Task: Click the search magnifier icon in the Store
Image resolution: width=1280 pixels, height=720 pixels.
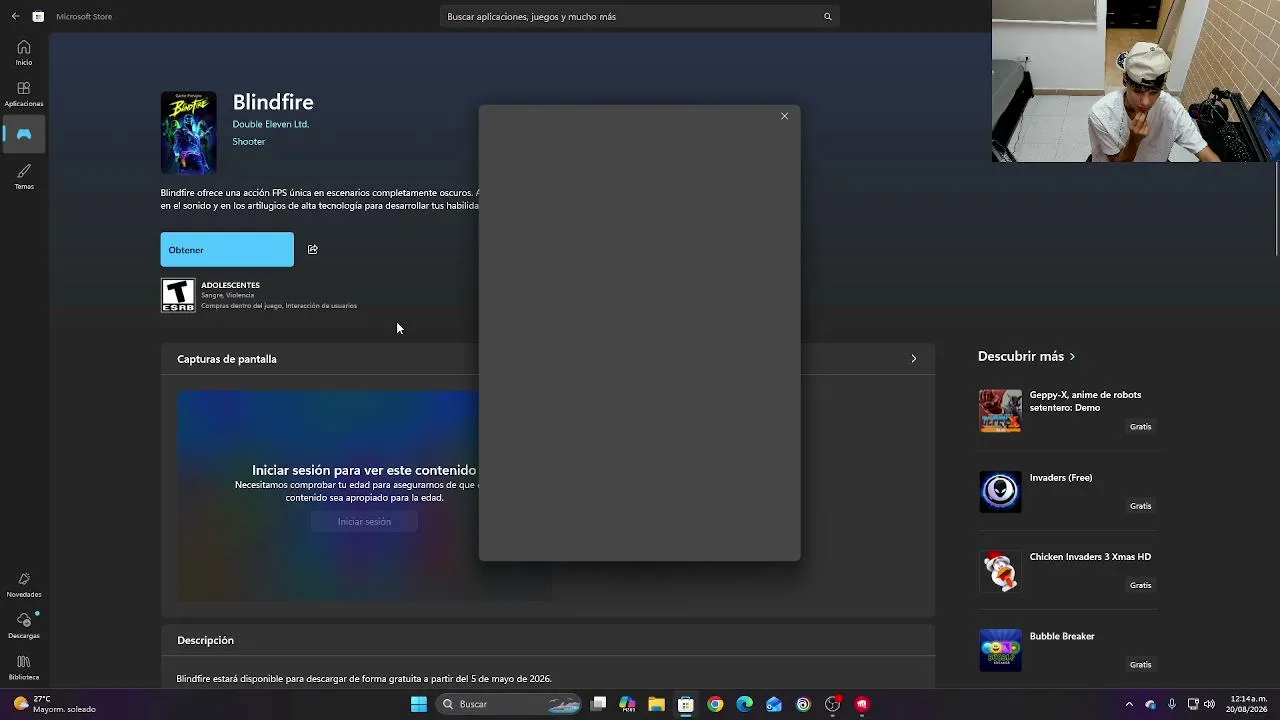Action: (x=827, y=16)
